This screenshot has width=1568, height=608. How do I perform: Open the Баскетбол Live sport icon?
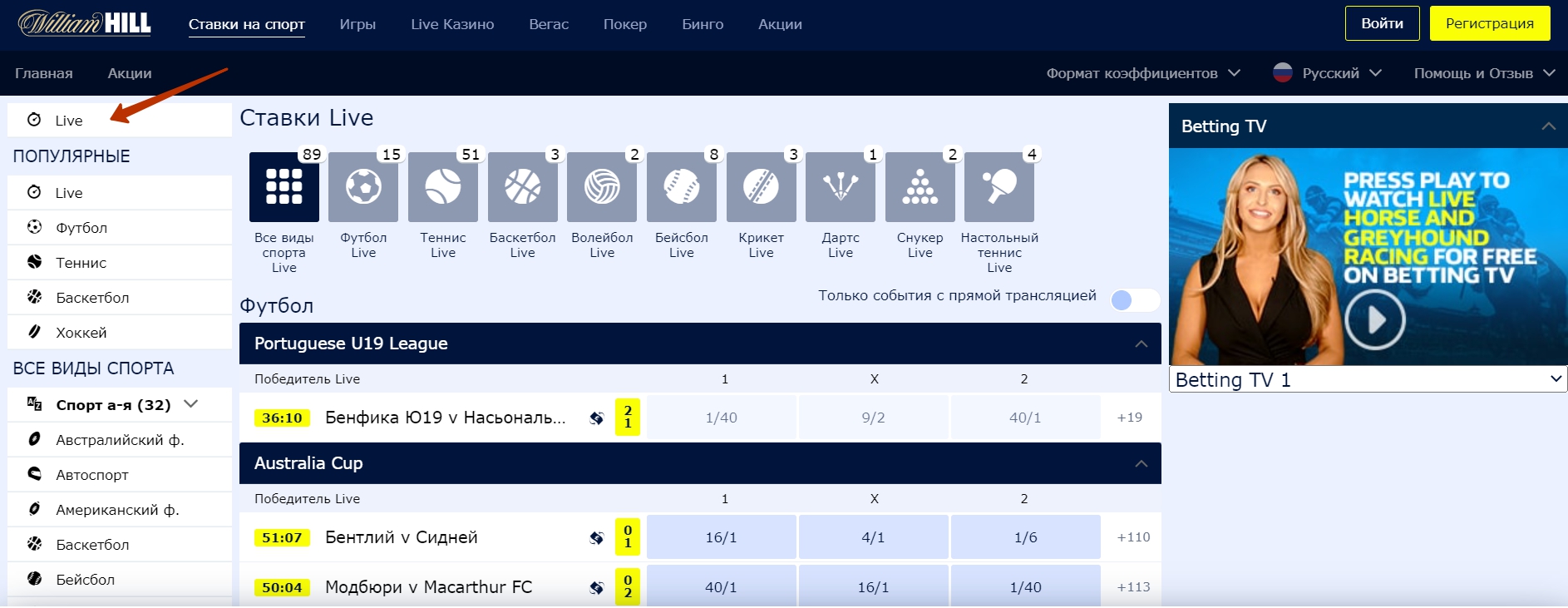pyautogui.click(x=522, y=187)
